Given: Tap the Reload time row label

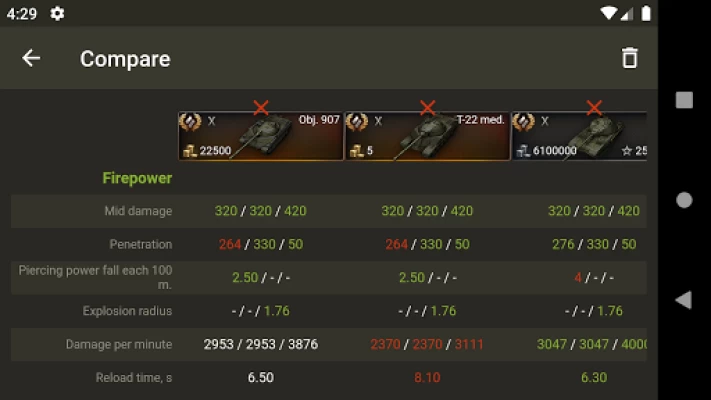Looking at the screenshot, I should 134,377.
